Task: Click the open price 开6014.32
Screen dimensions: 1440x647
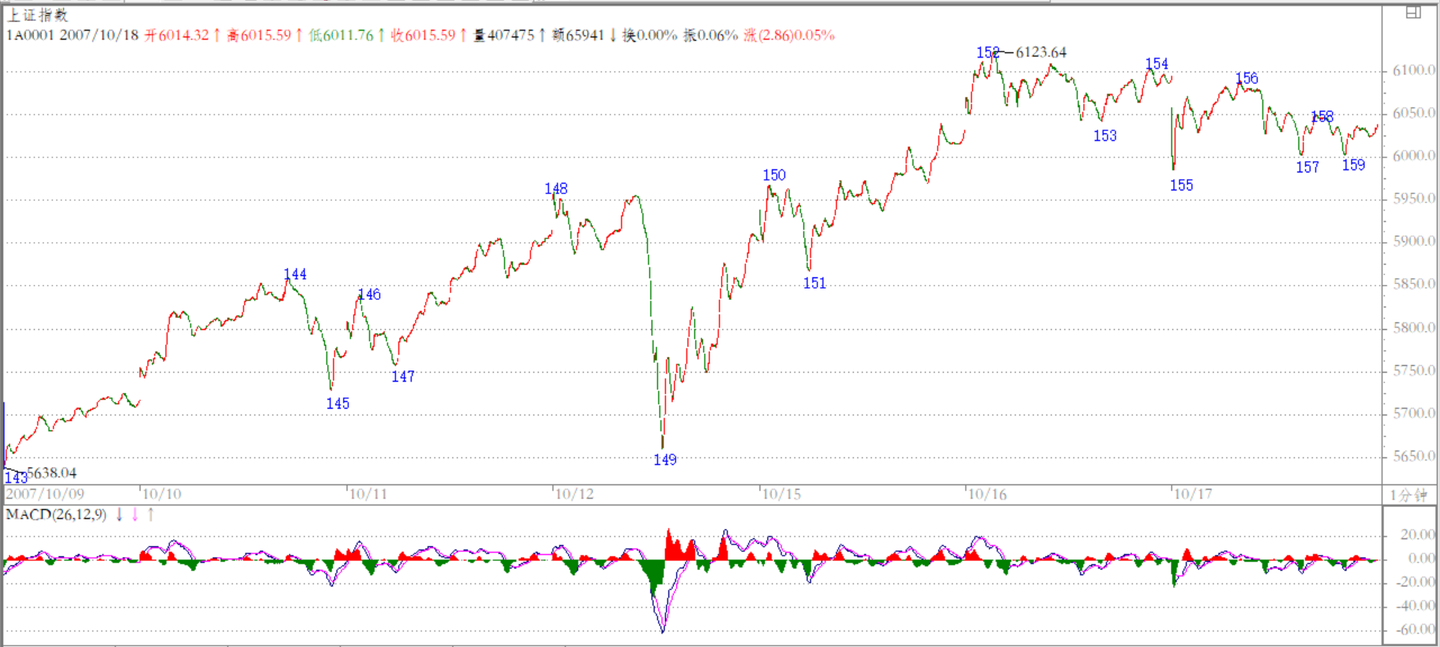Action: [176, 35]
